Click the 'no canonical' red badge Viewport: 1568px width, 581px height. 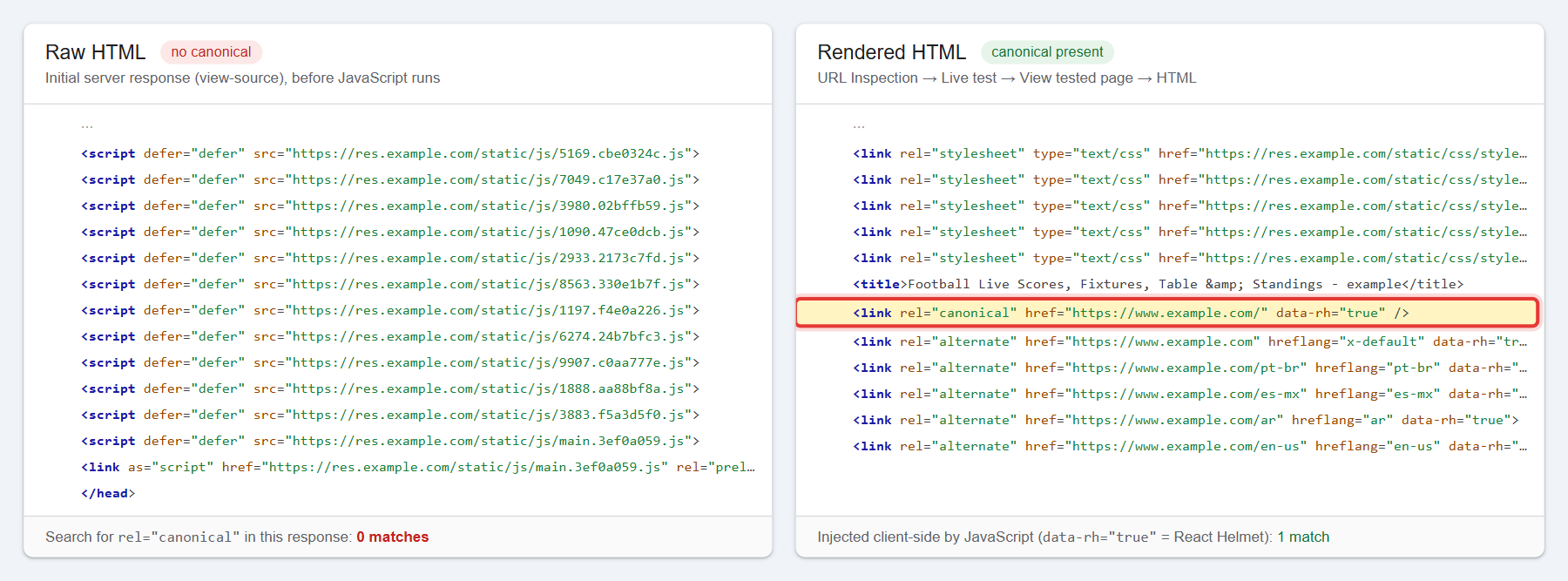(211, 52)
